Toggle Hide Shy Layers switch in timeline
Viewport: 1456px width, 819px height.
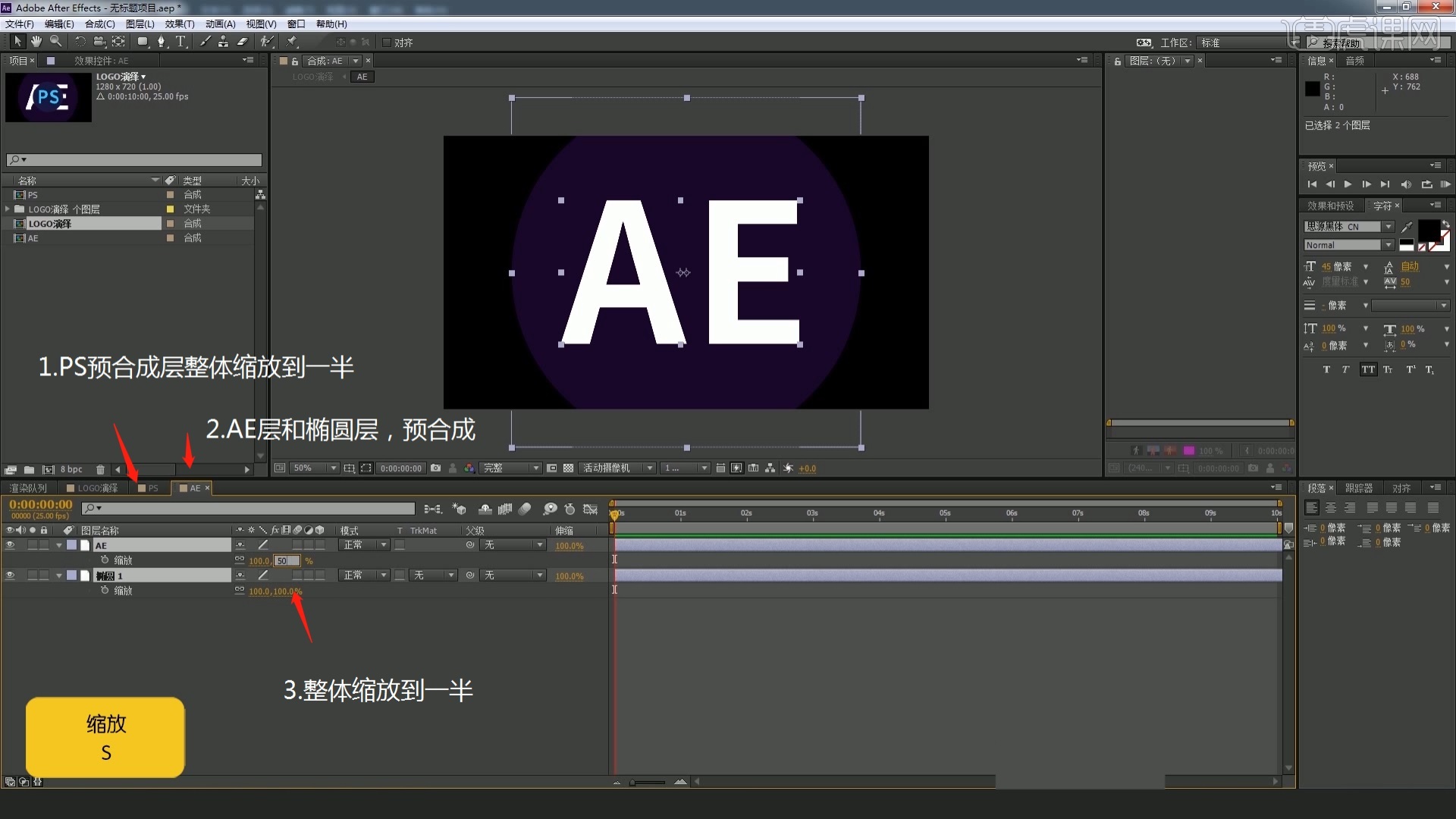(485, 509)
